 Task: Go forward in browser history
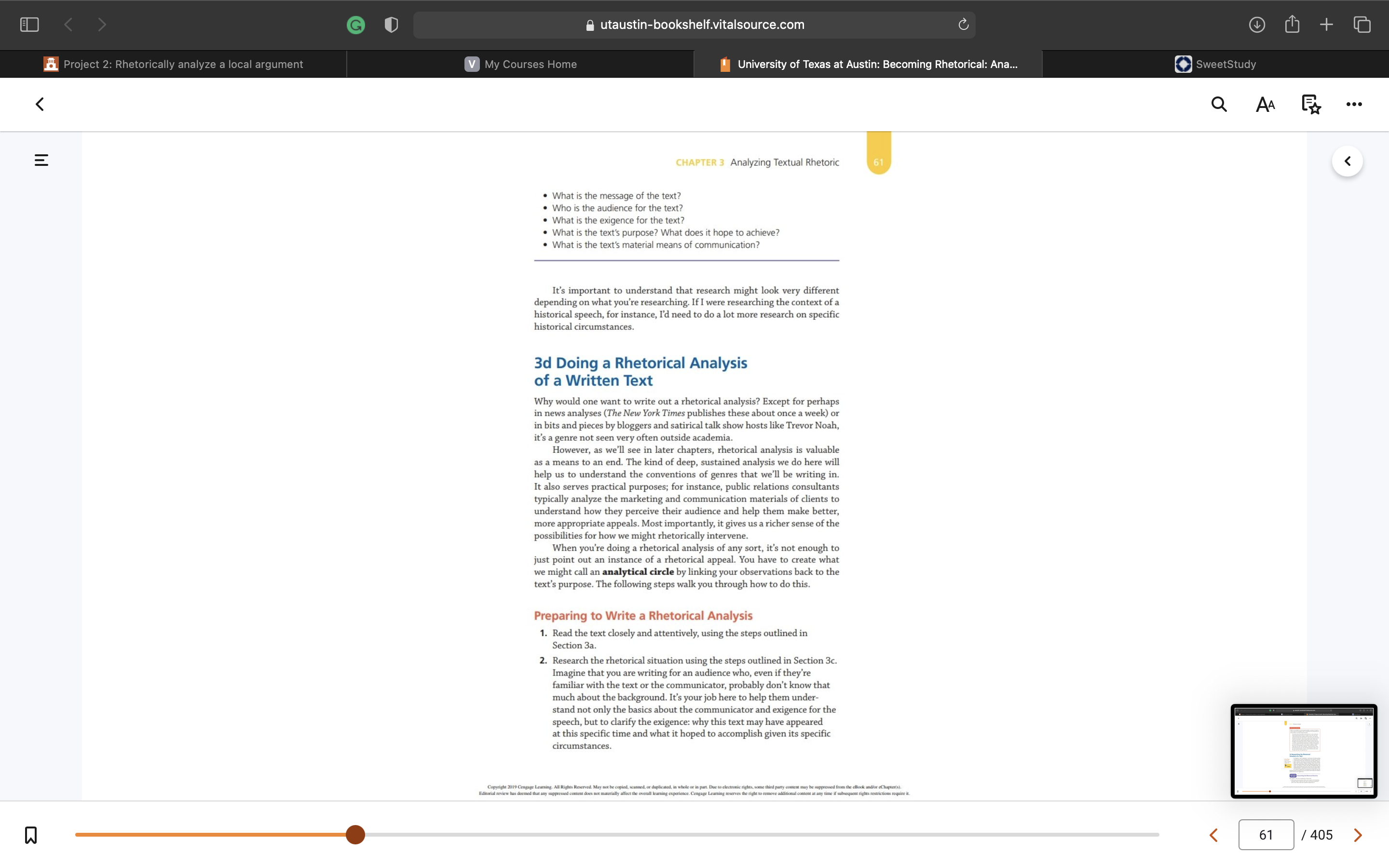pyautogui.click(x=102, y=25)
